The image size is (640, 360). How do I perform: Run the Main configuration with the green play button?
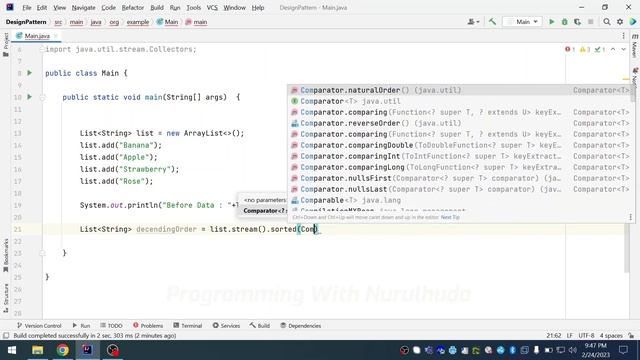point(551,22)
